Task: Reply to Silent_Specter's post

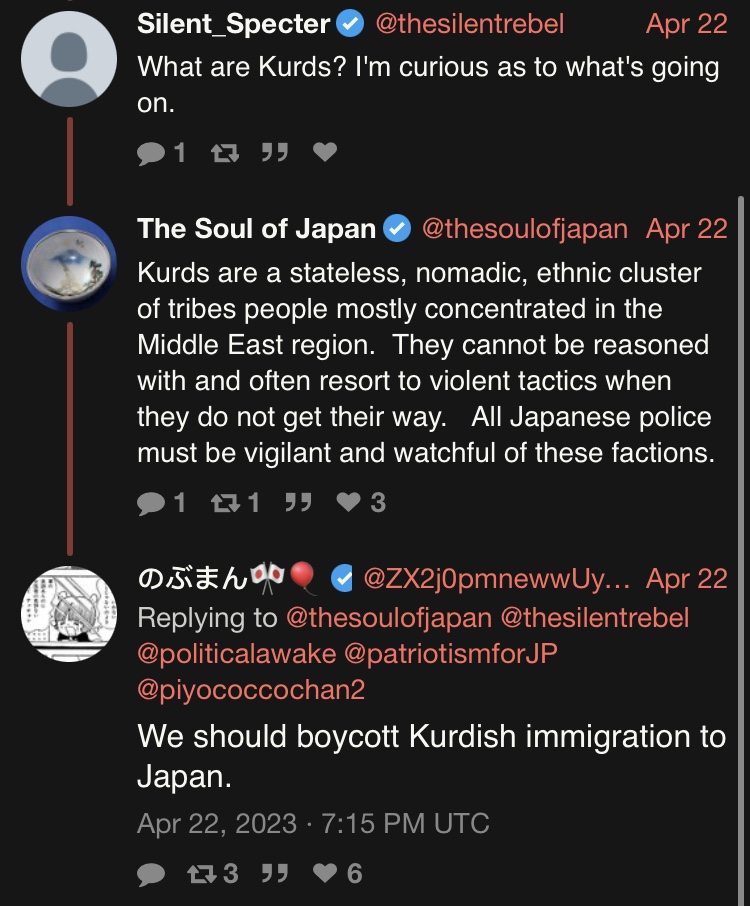Action: (x=151, y=153)
